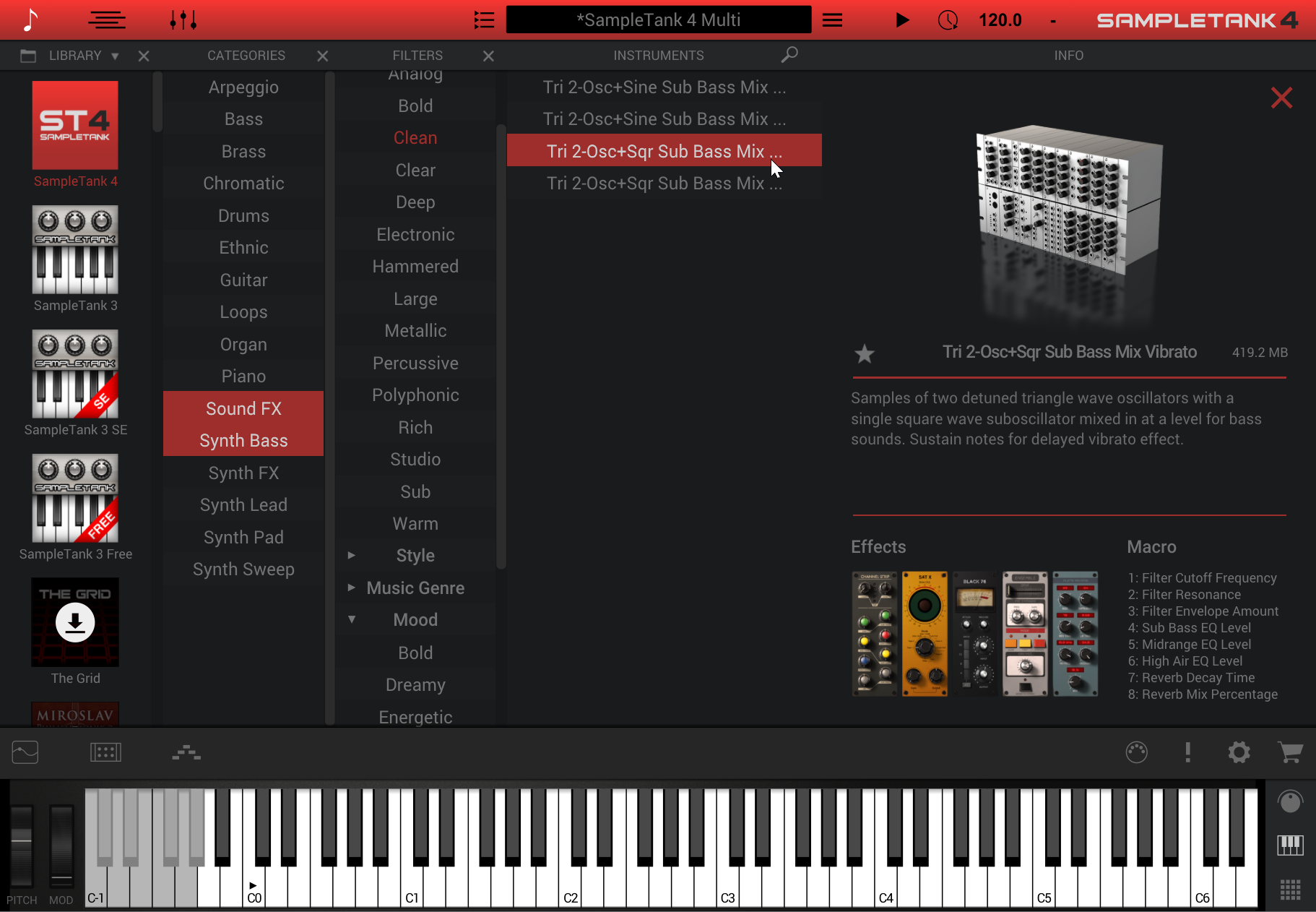Screen dimensions: 1316x912
Task: Collapse the Mood filter group
Action: (x=352, y=619)
